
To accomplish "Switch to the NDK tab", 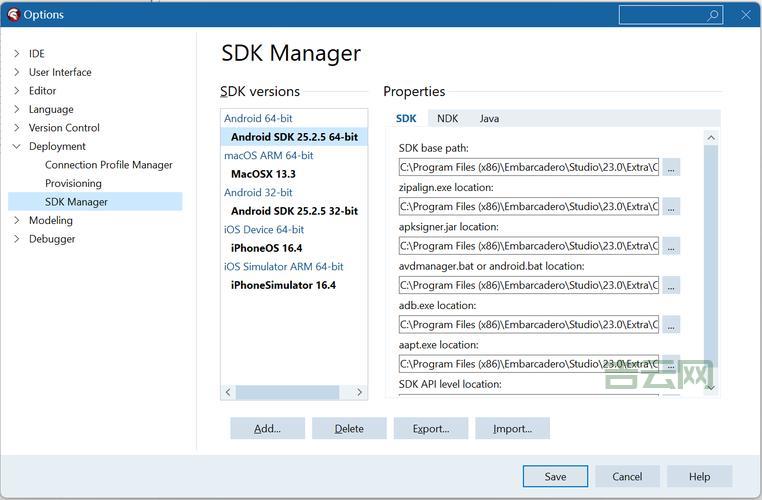I will click(x=447, y=118).
